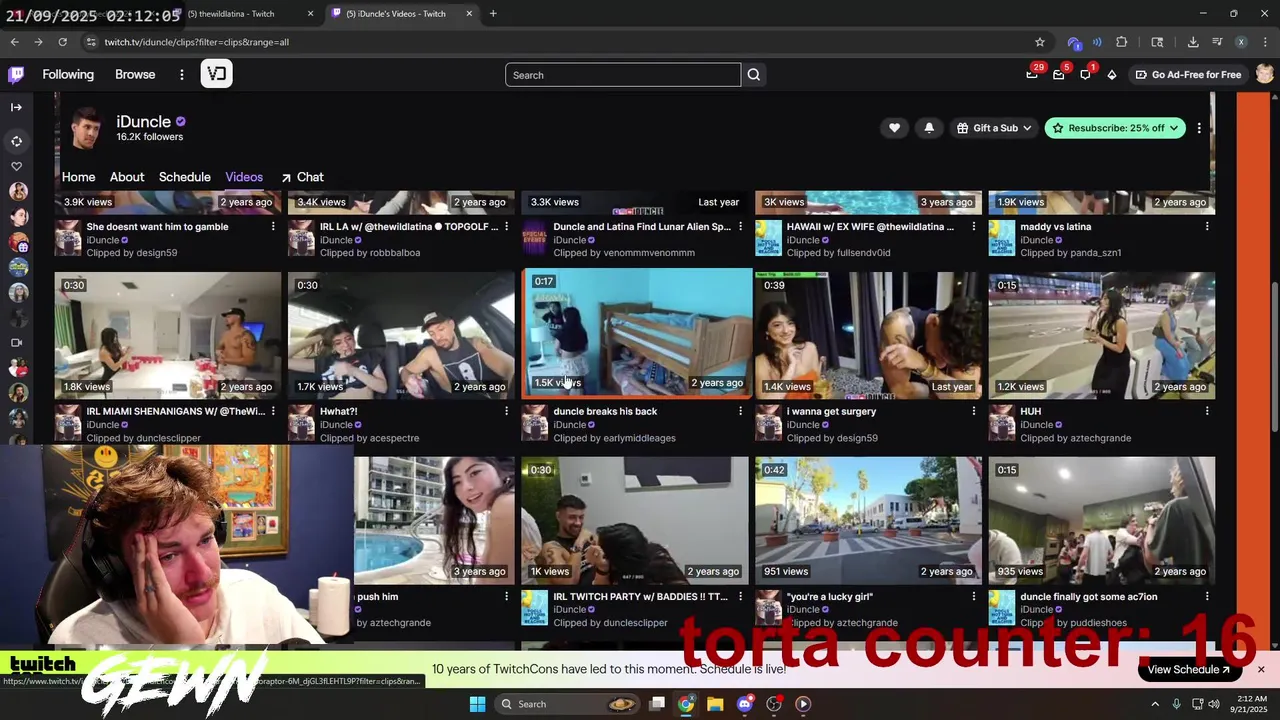Click 'Clipped by earlymiddleages' text
The height and width of the screenshot is (720, 1280).
click(x=614, y=438)
